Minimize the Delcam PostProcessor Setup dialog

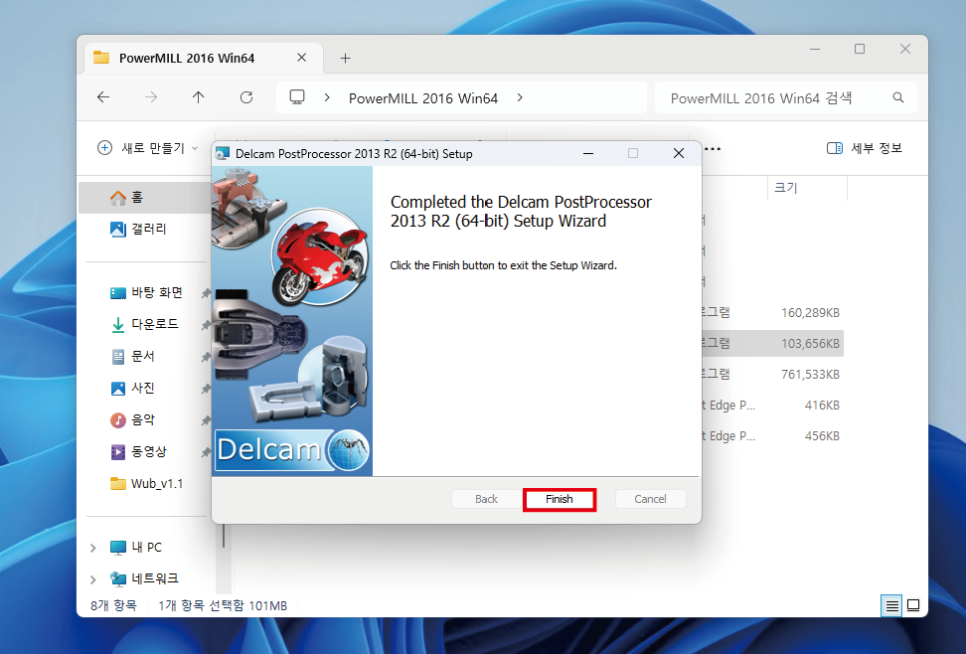(588, 153)
